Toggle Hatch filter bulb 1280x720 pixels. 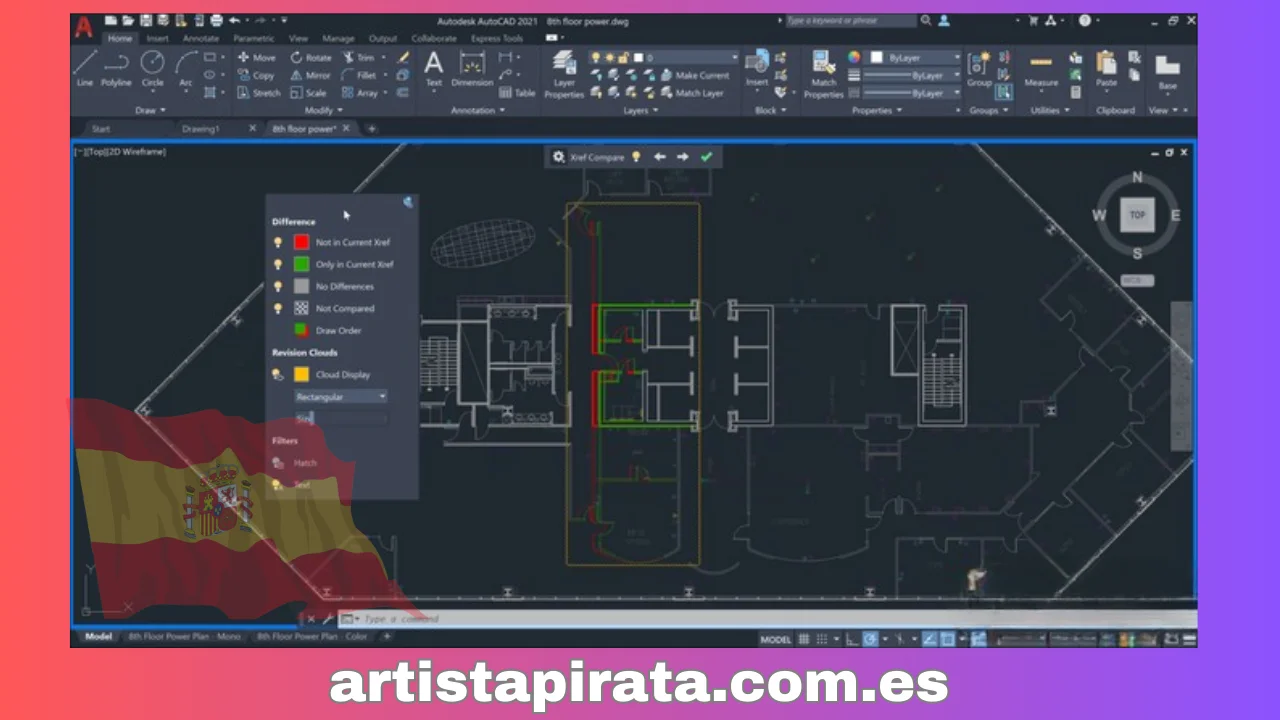point(278,463)
